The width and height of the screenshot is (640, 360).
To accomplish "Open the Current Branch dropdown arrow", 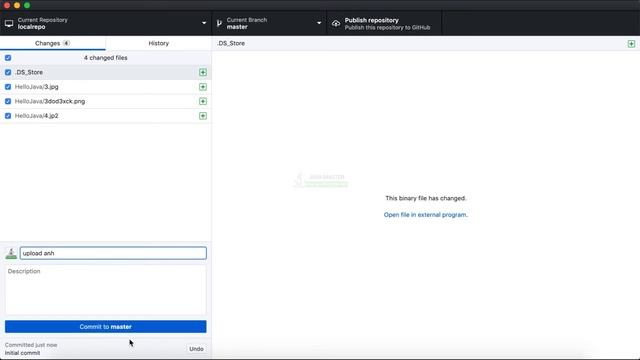I will (319, 23).
